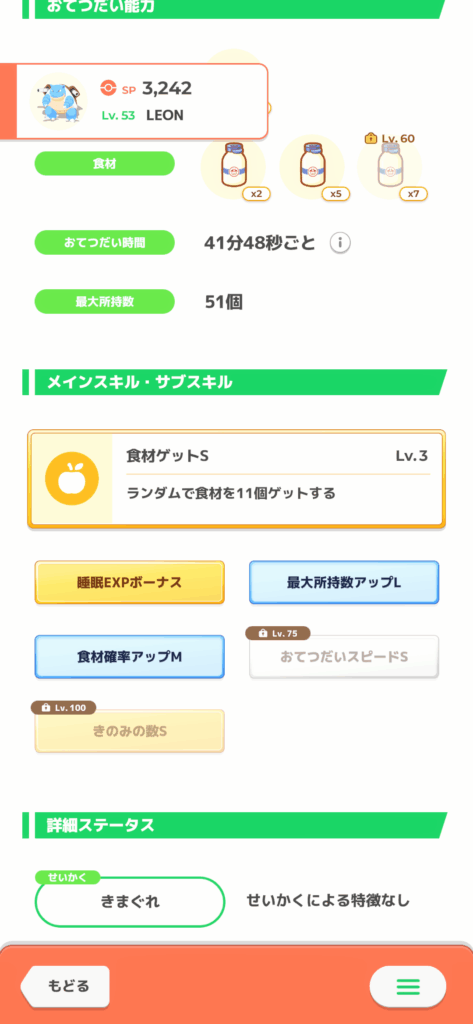Tap the Blastoise avatar thumbnail
This screenshot has height=1024, width=473.
[59, 101]
